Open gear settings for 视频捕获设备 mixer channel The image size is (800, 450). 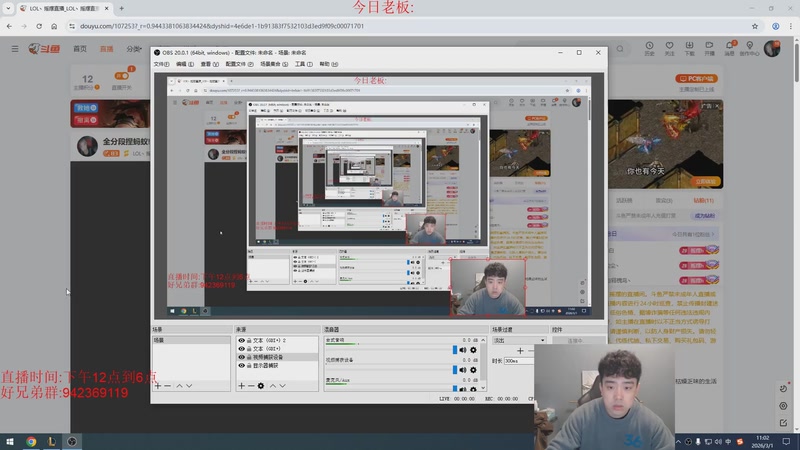(473, 370)
